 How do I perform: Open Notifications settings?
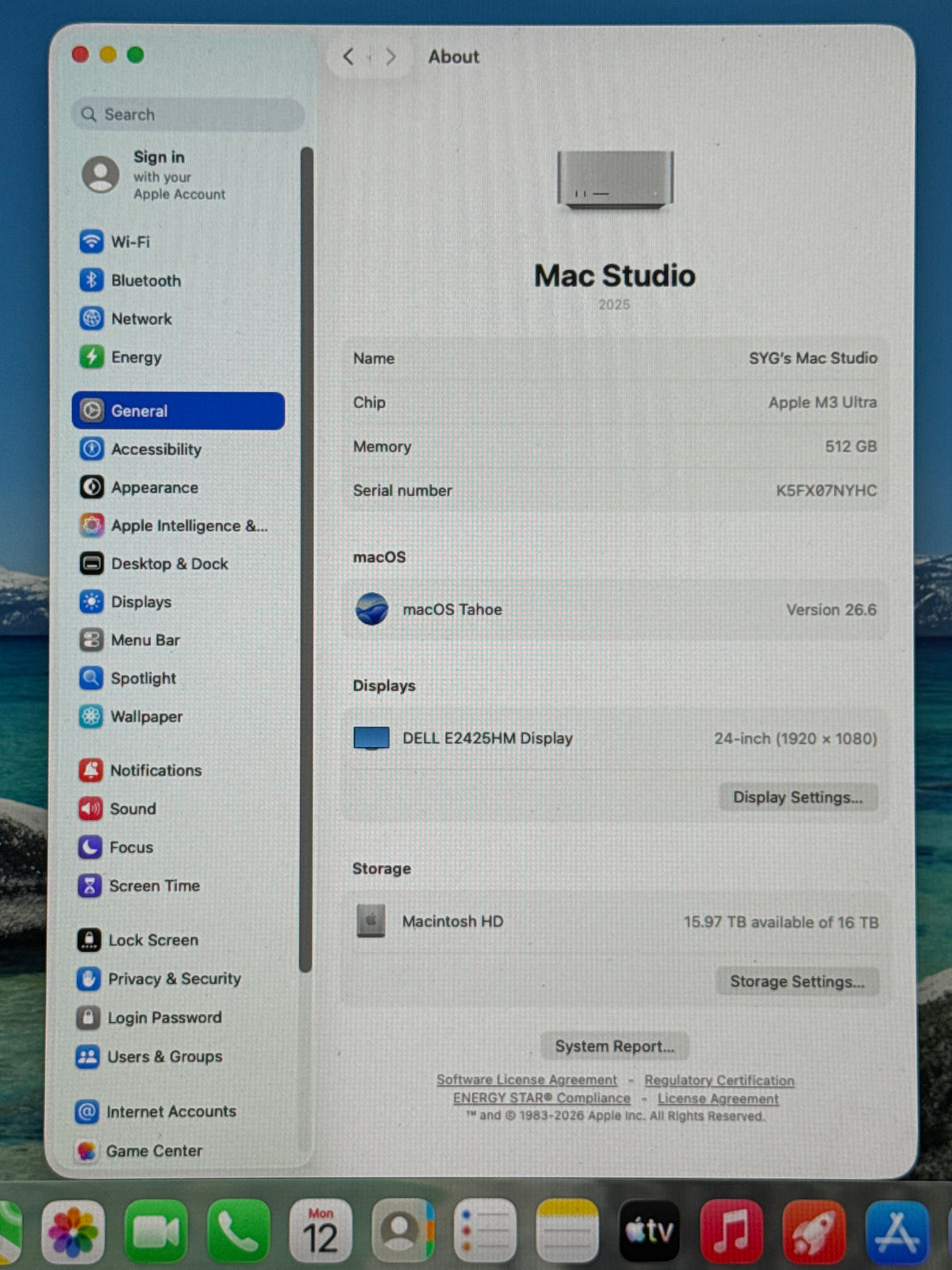[140, 770]
